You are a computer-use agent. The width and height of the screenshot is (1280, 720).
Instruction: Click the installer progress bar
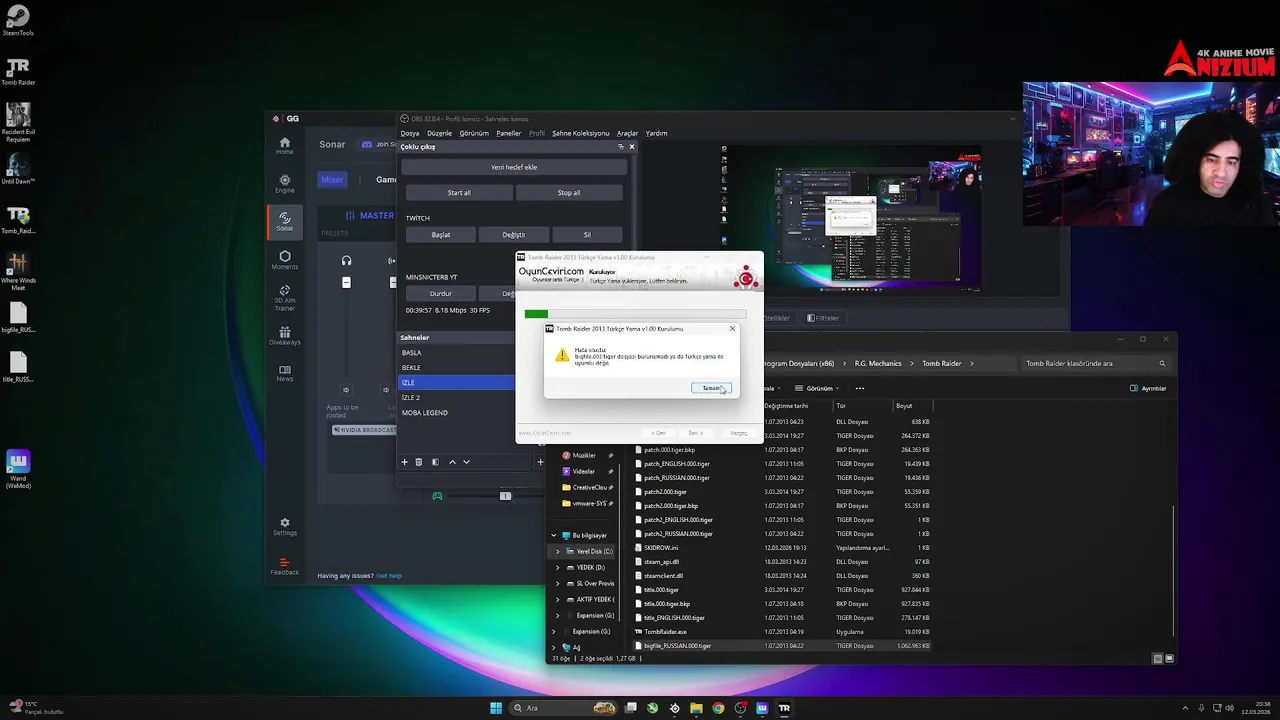coord(635,314)
